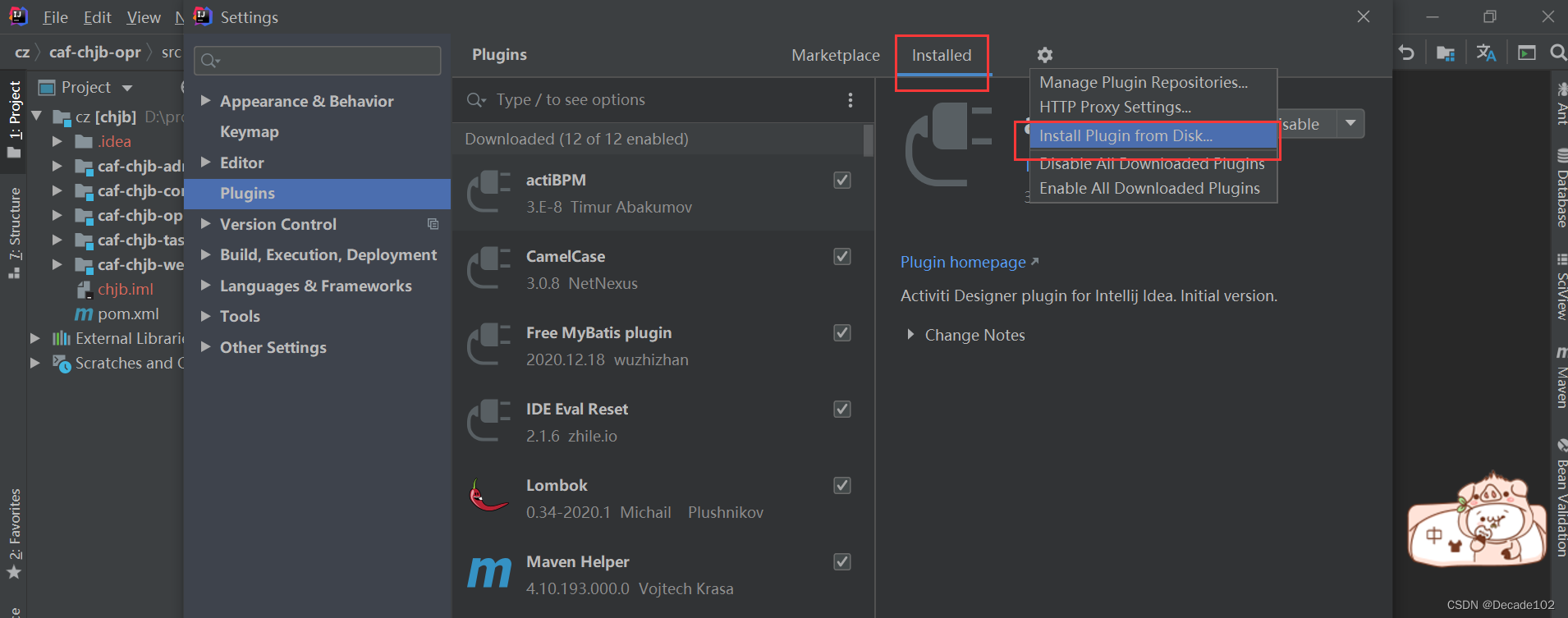Open the Edit menu
This screenshot has width=1568, height=618.
click(97, 17)
